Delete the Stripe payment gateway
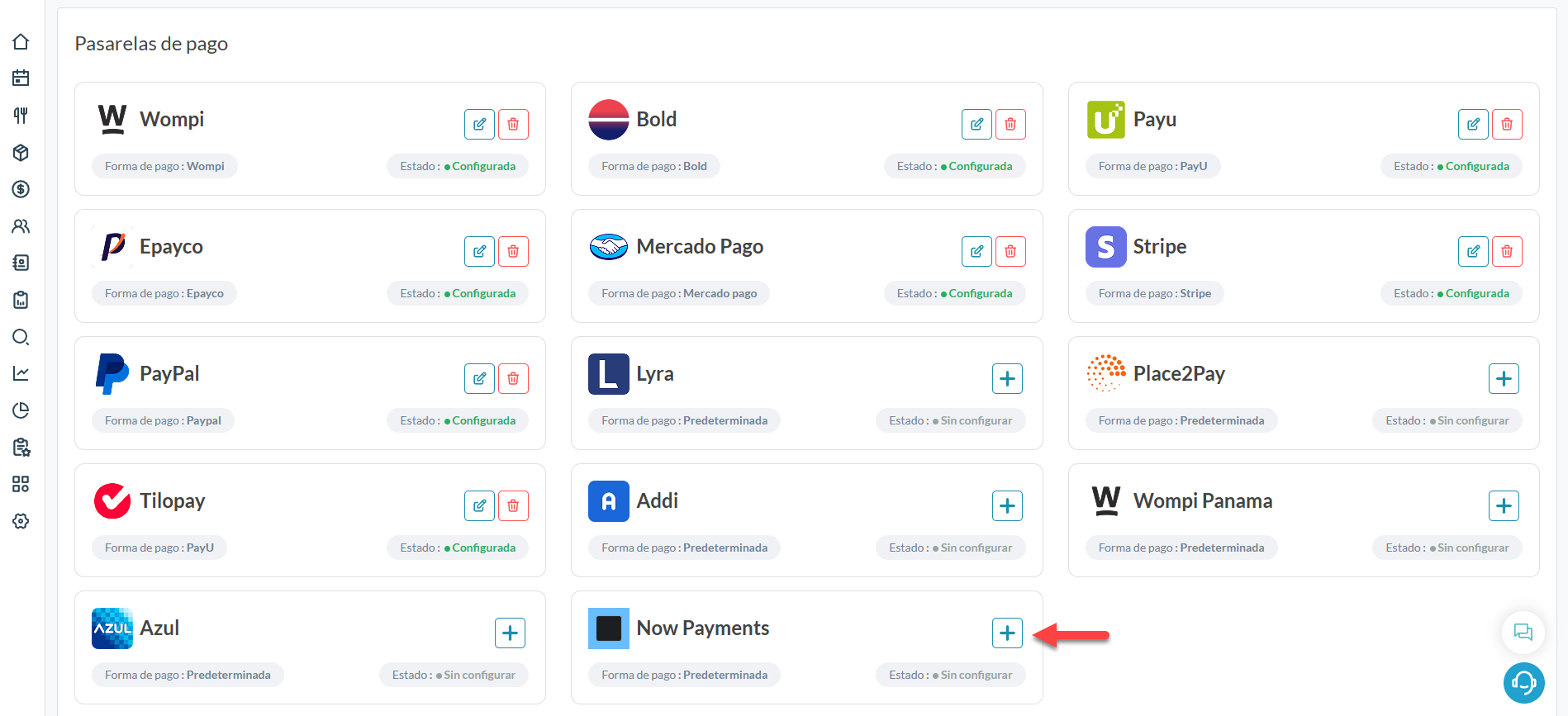1568x716 pixels. pyautogui.click(x=1507, y=251)
